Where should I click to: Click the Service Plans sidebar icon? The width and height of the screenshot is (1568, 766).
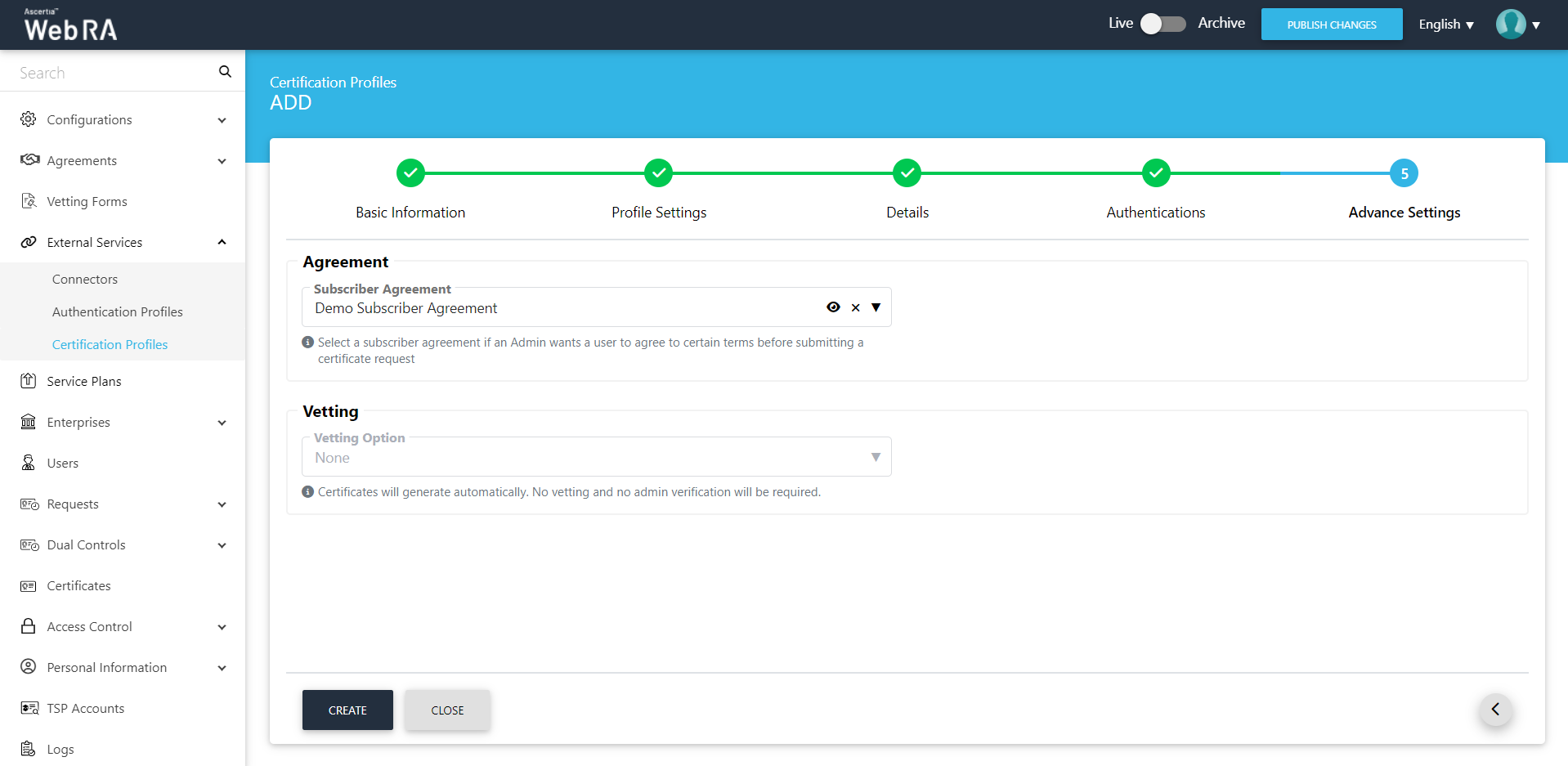click(x=29, y=381)
